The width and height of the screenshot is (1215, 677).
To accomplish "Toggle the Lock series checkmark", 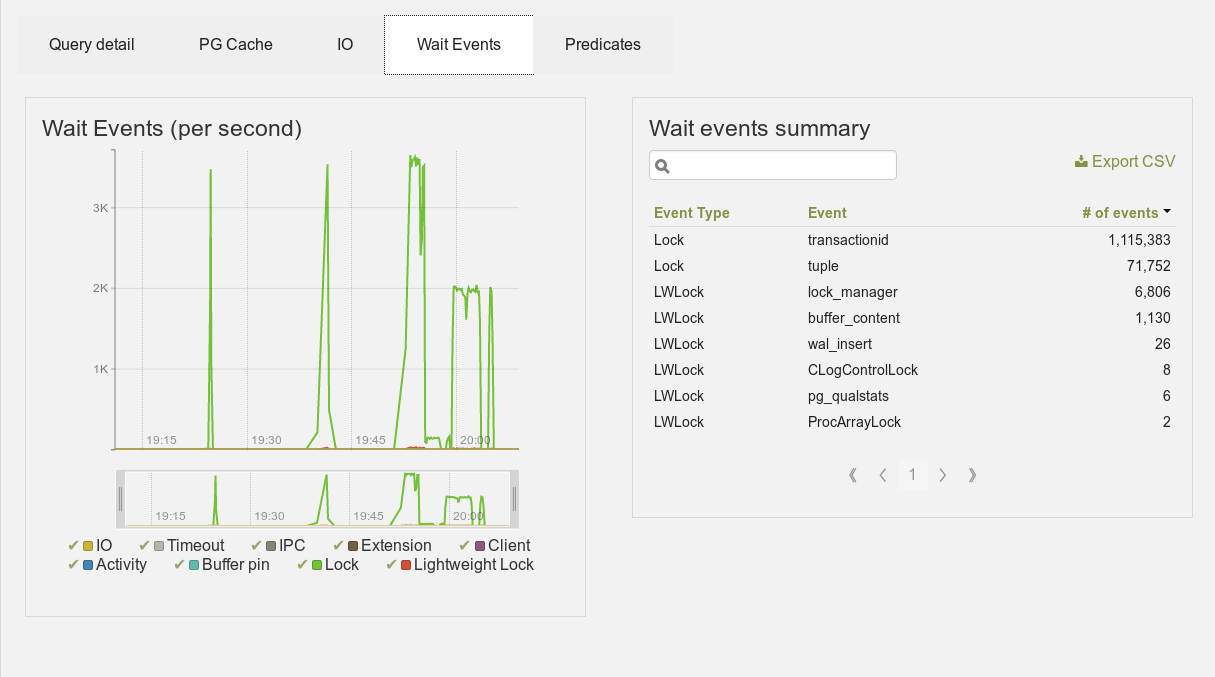I will (303, 565).
